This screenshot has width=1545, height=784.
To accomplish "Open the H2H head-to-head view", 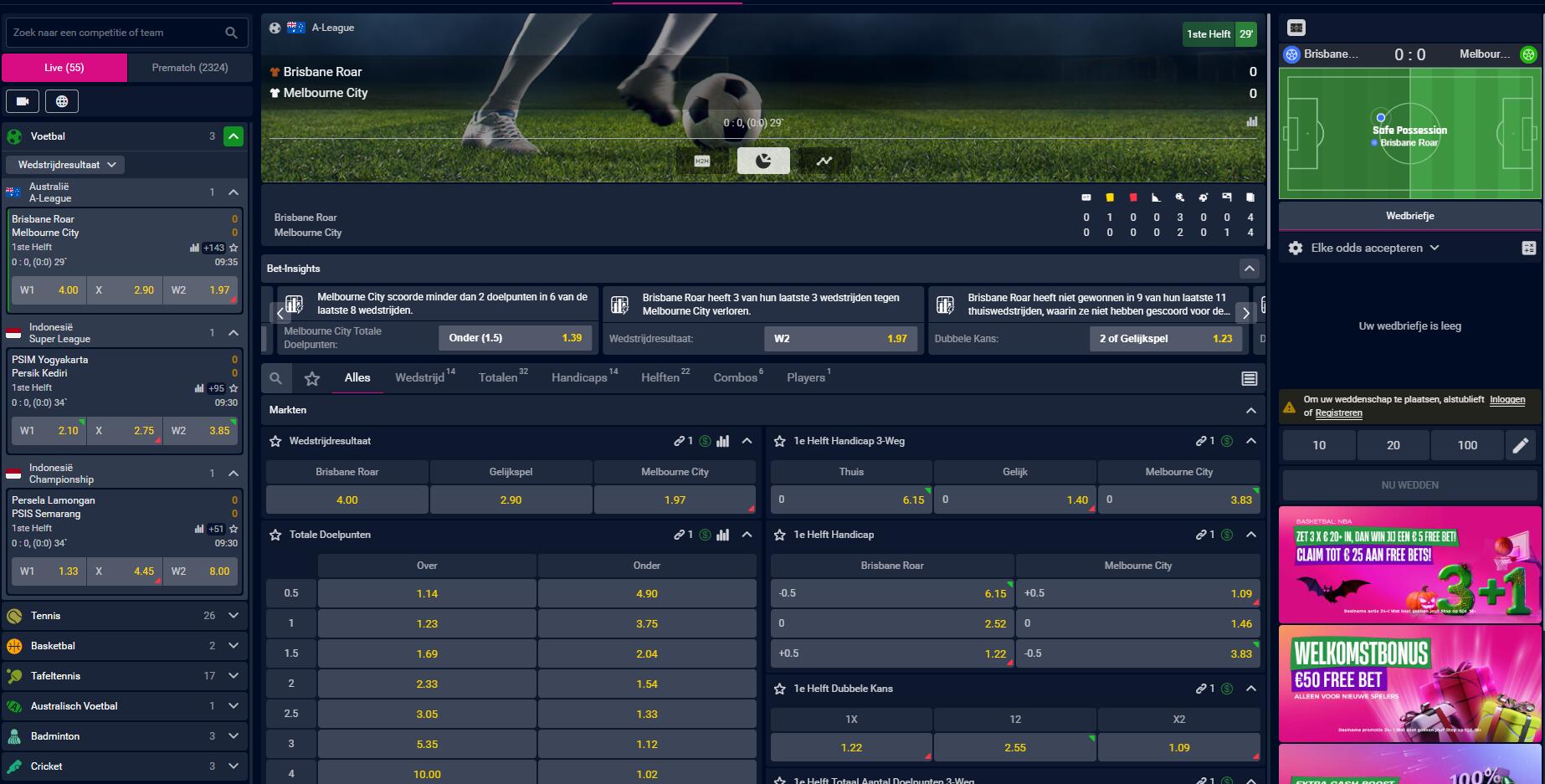I will click(x=702, y=161).
